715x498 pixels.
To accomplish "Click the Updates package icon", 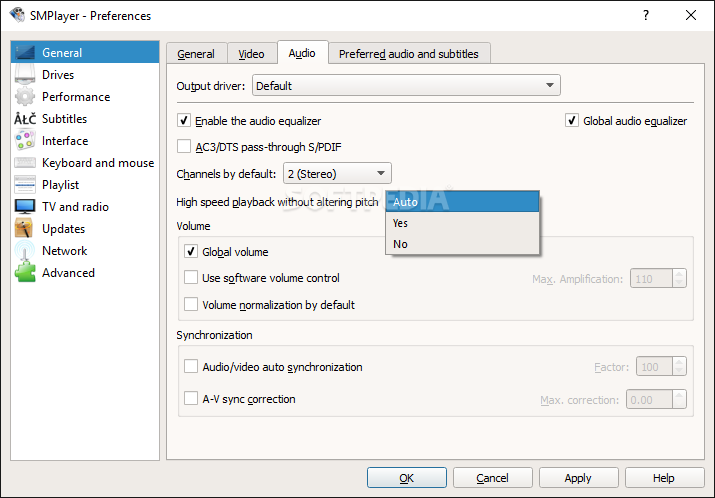I will pos(25,228).
